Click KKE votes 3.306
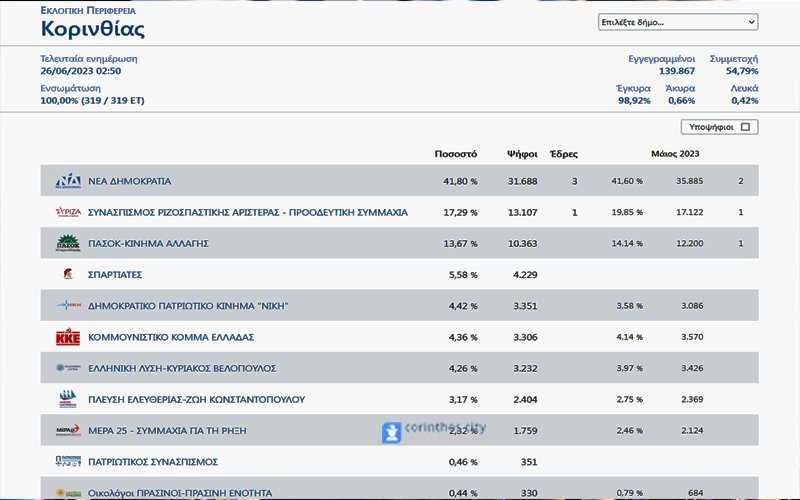This screenshot has height=500, width=800. 525,337
